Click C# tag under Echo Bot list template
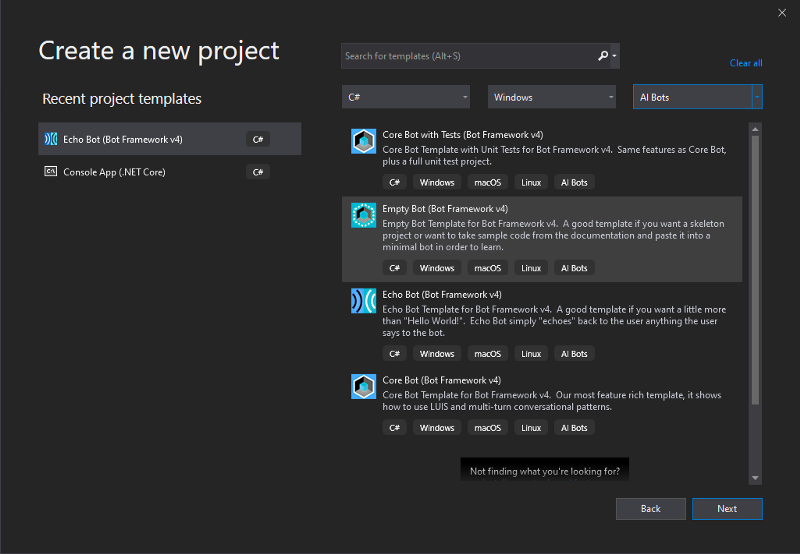 pos(394,354)
